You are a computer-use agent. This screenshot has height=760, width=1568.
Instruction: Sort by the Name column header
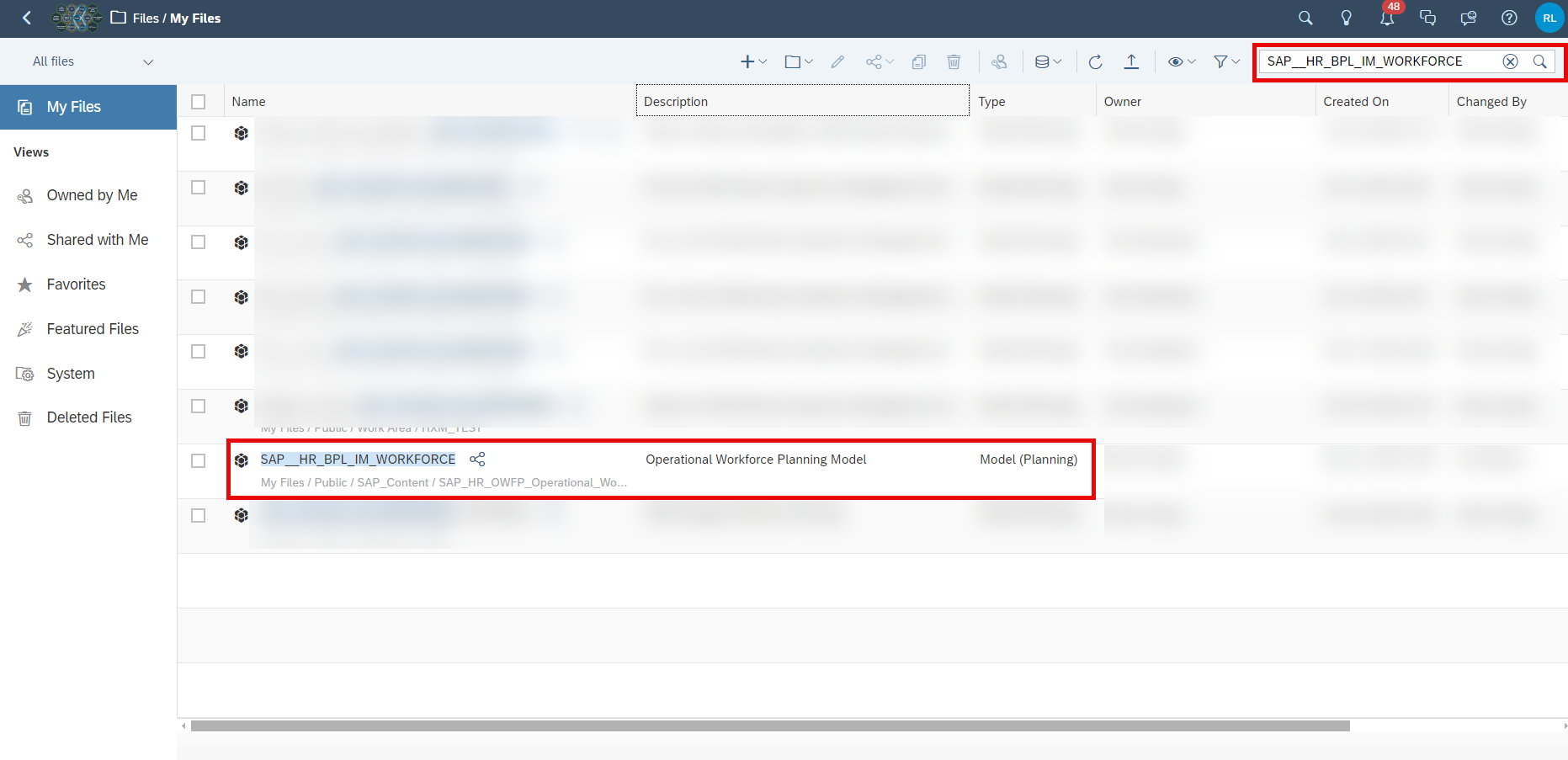248,102
